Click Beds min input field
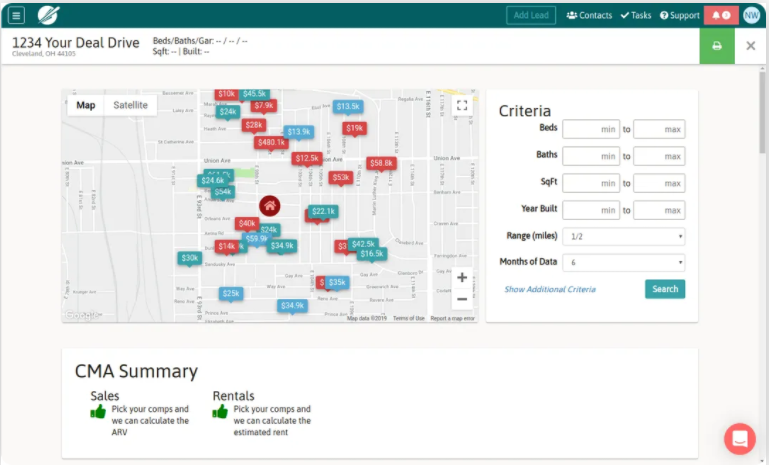Screen dimensions: 769x465 591,129
